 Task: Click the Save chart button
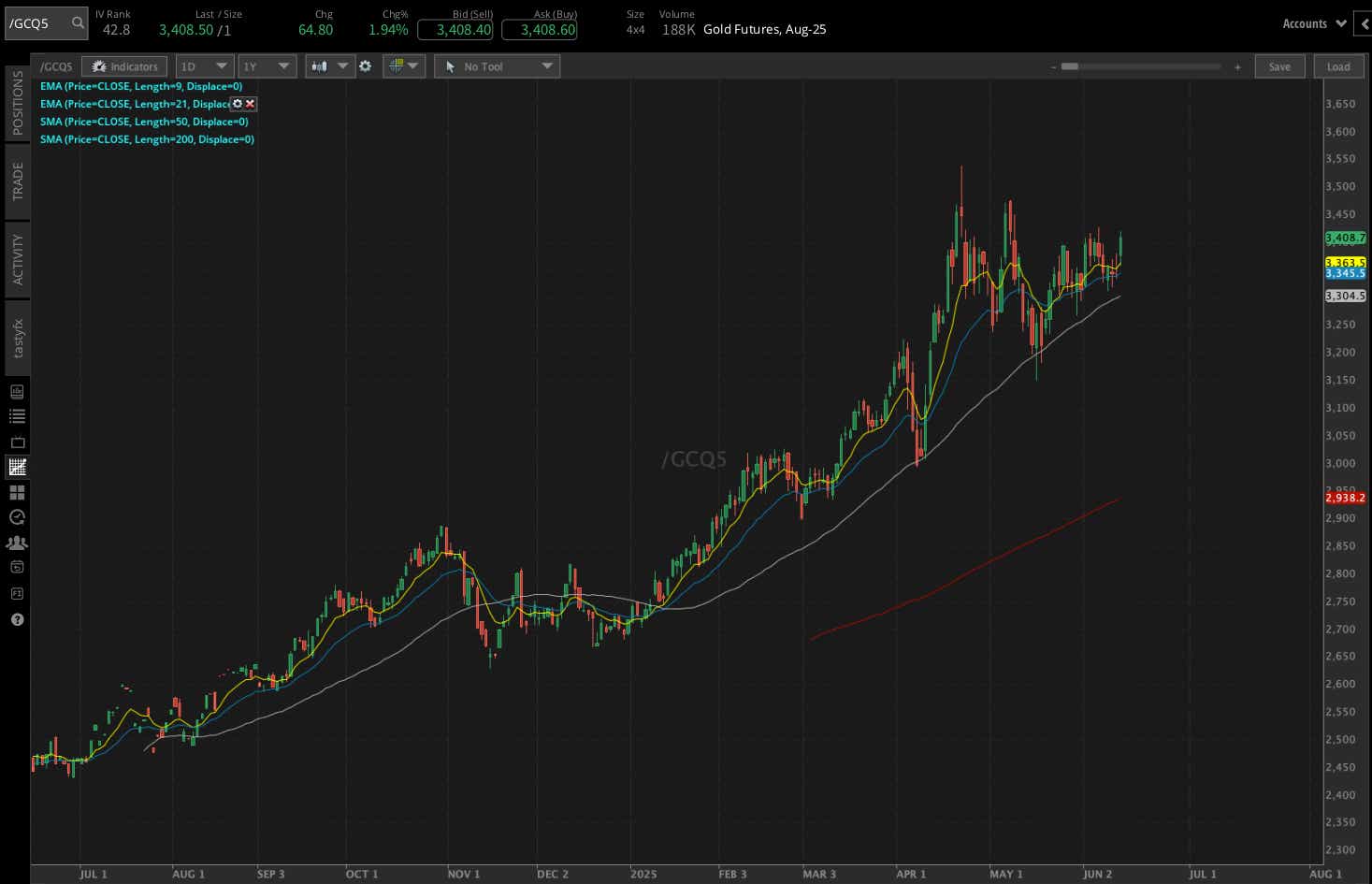1279,65
